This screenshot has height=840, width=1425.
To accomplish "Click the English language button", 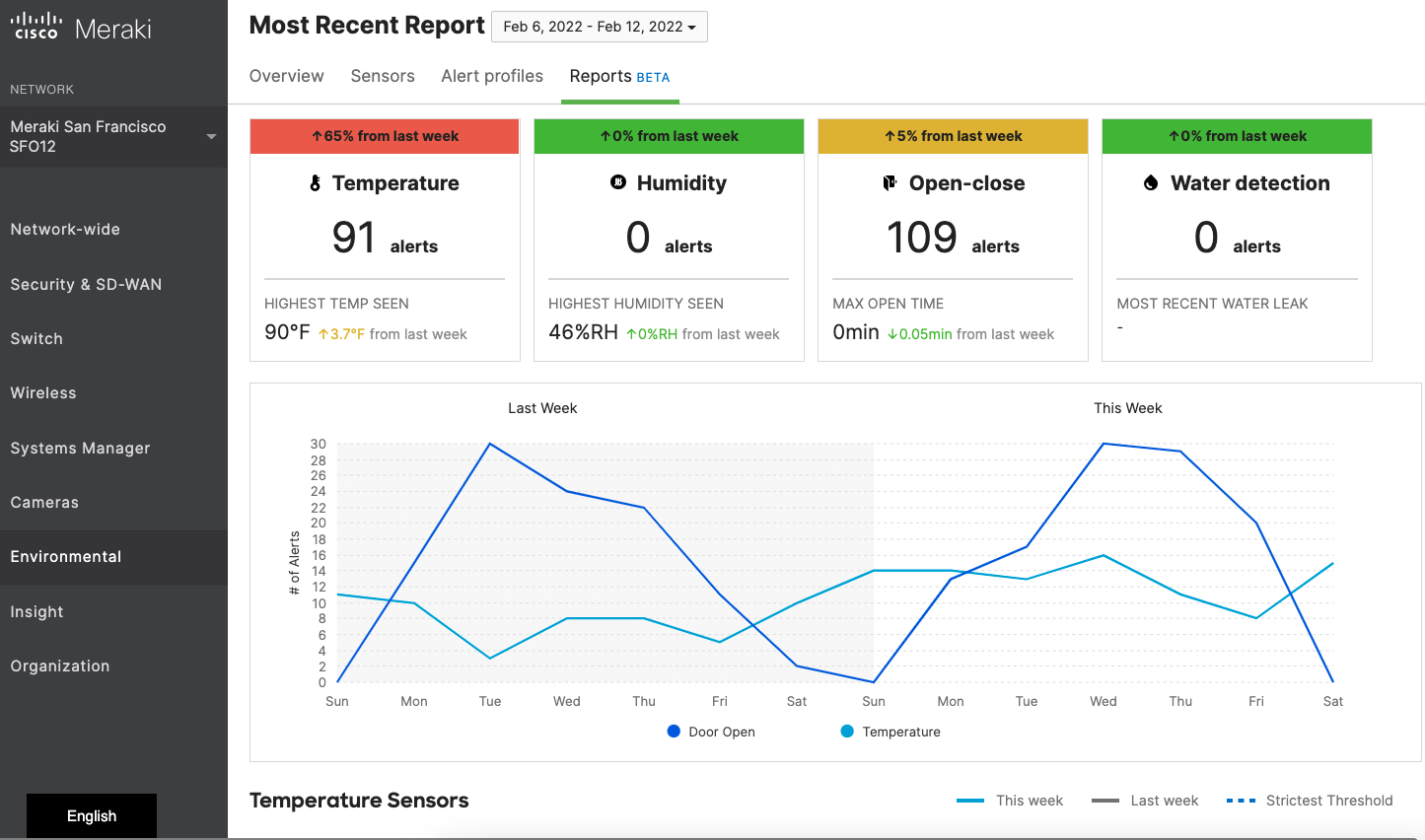I will coord(91,816).
